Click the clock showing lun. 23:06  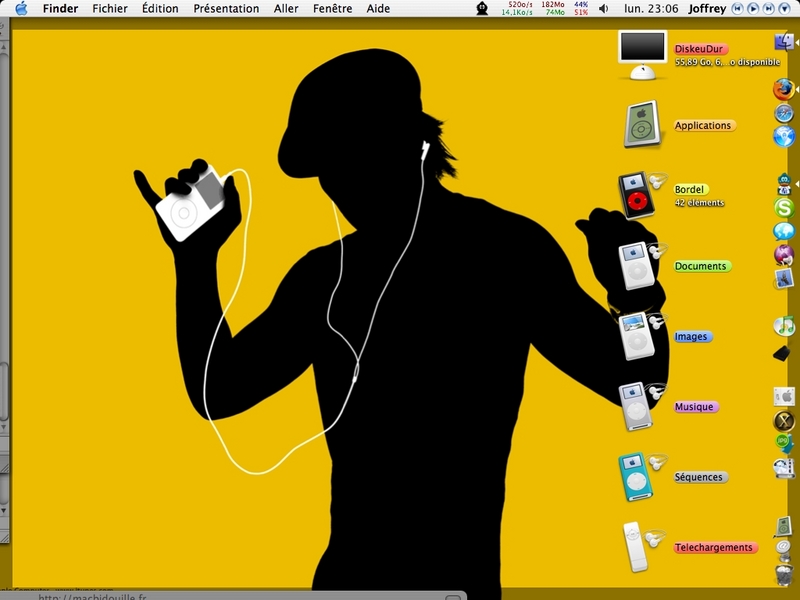click(651, 9)
